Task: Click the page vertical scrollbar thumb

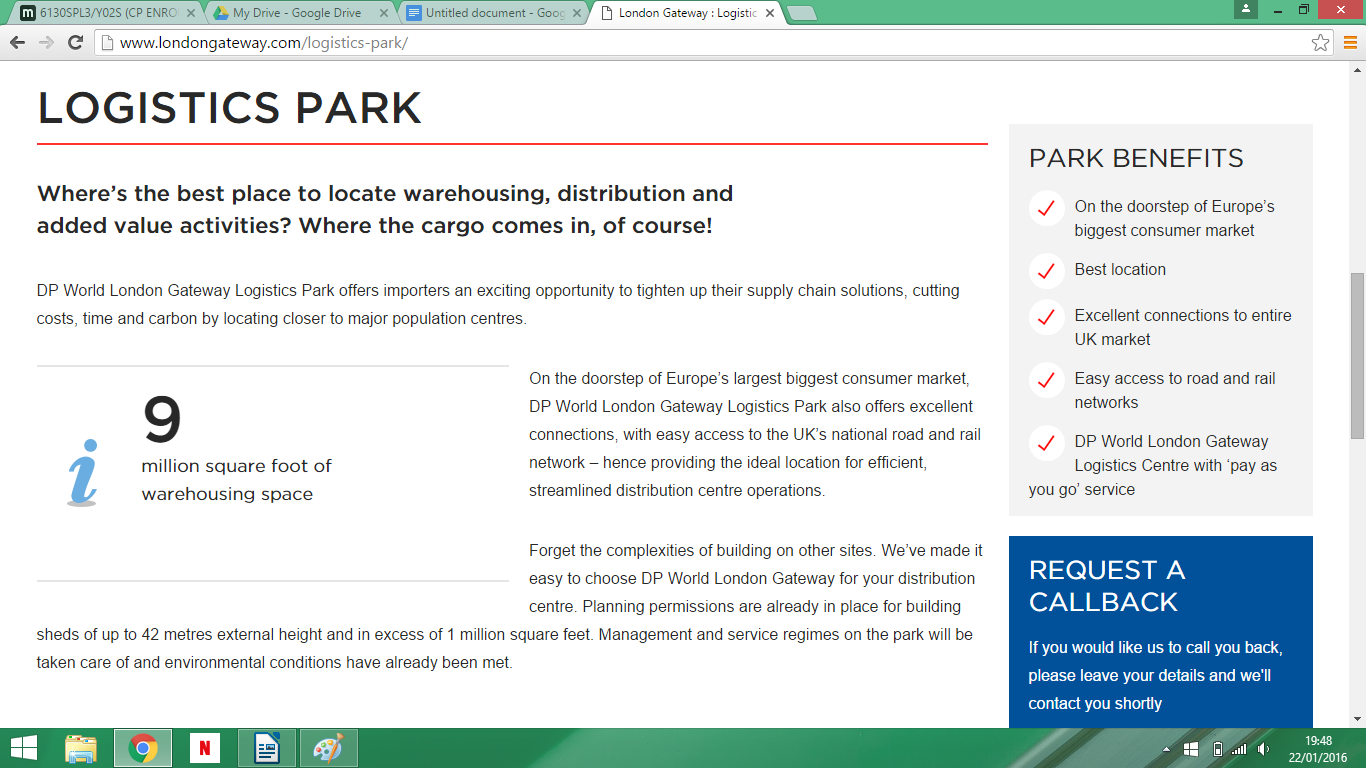Action: 1357,355
